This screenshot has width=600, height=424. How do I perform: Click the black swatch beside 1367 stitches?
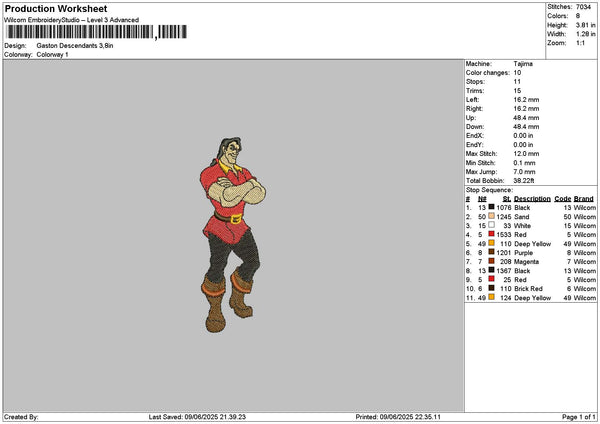[x=491, y=270]
